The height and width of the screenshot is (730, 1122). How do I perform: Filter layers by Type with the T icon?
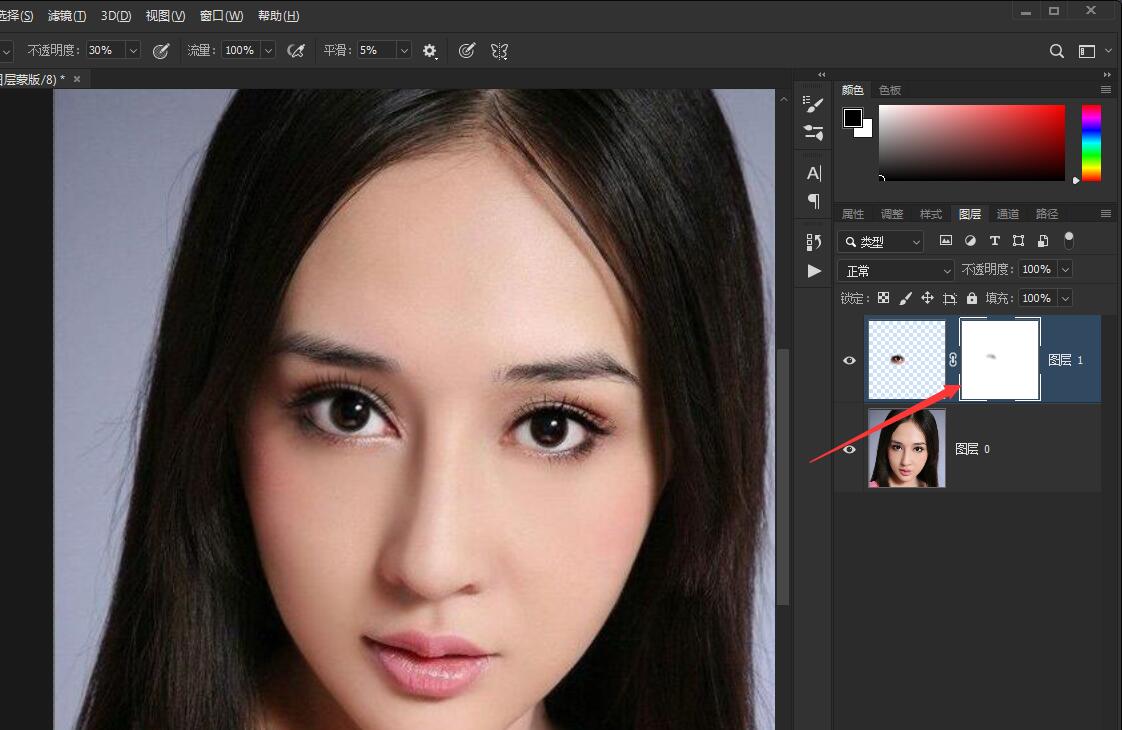pyautogui.click(x=995, y=240)
